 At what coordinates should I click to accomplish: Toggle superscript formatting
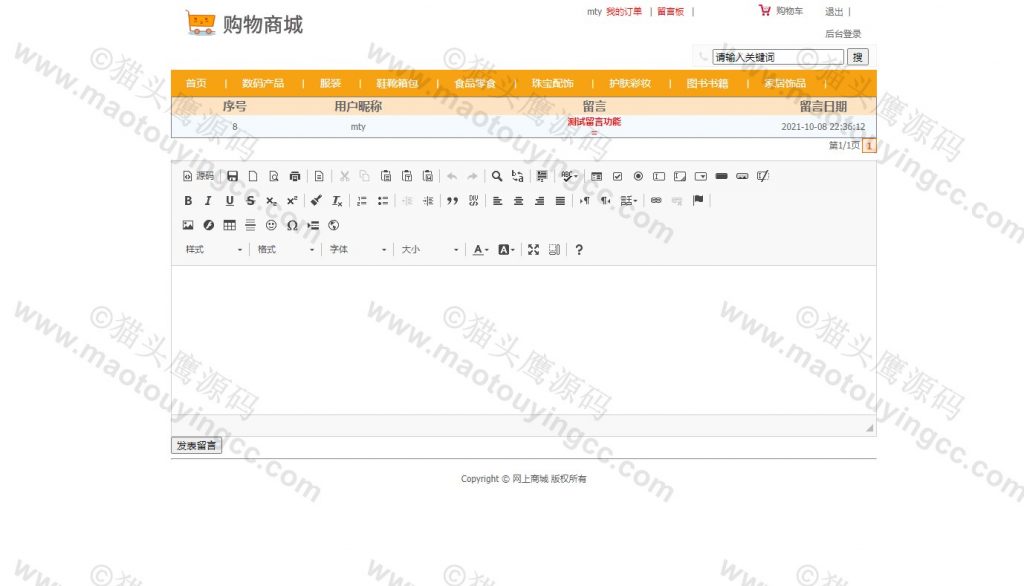(293, 201)
